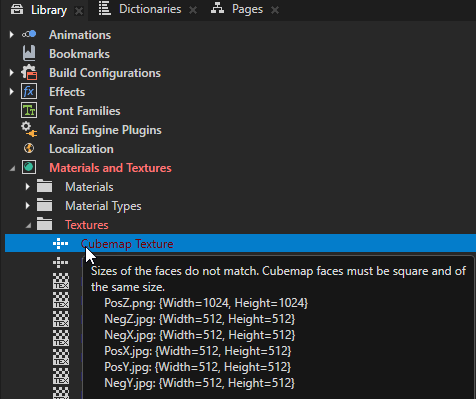
Task: Click the Font Families icon
Action: click(x=29, y=110)
